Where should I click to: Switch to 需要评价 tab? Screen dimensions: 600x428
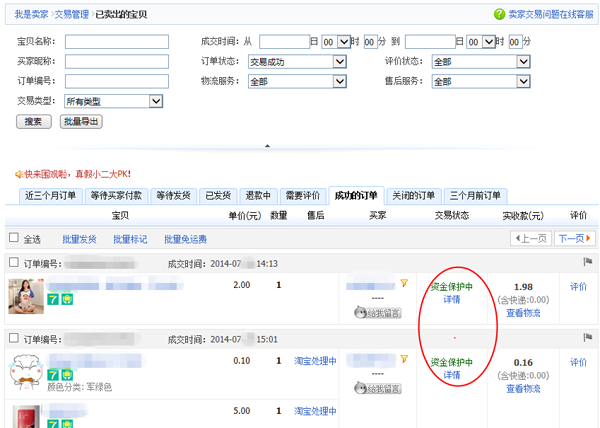(x=303, y=196)
